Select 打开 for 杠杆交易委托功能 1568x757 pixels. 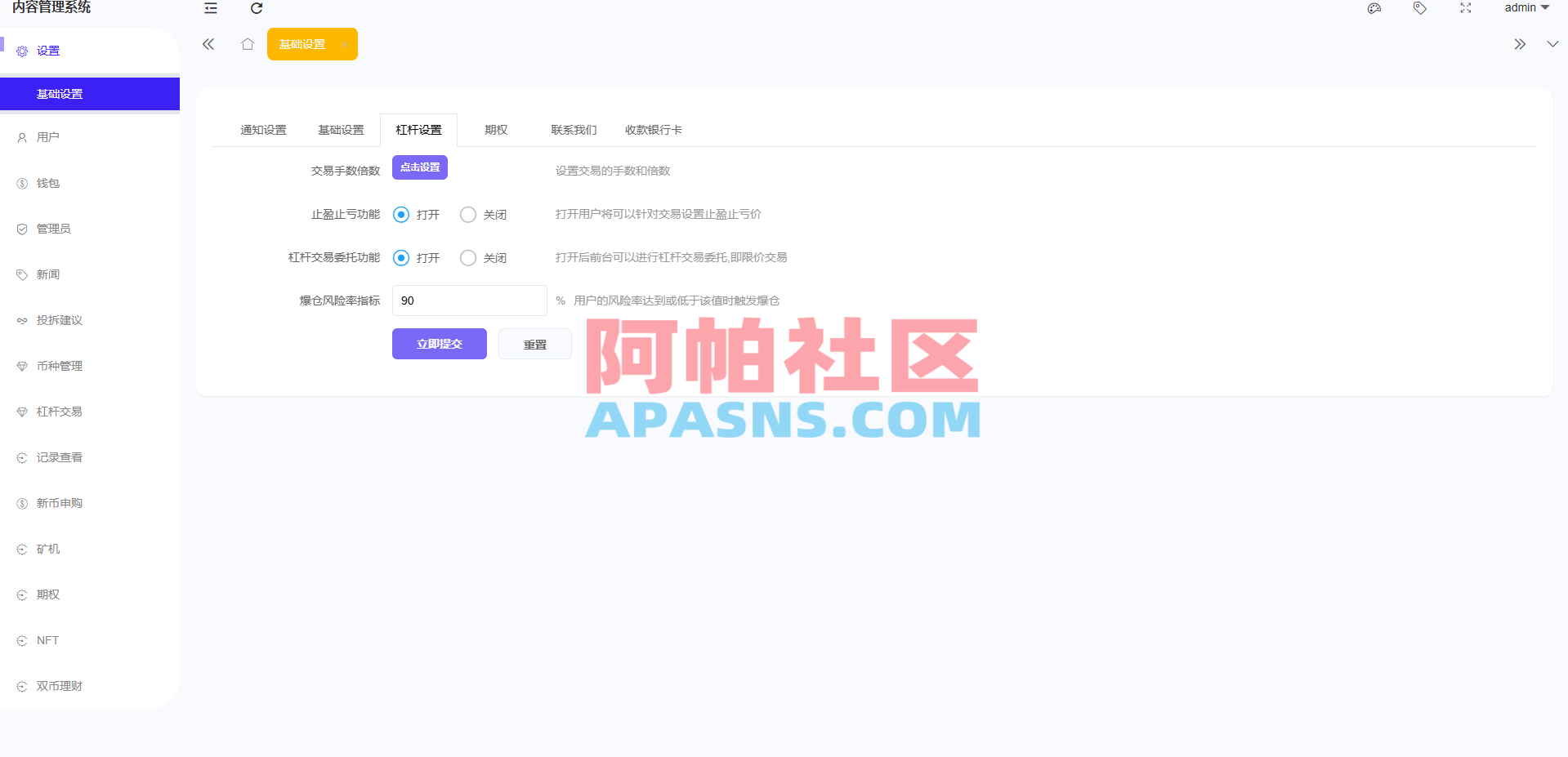pos(400,257)
